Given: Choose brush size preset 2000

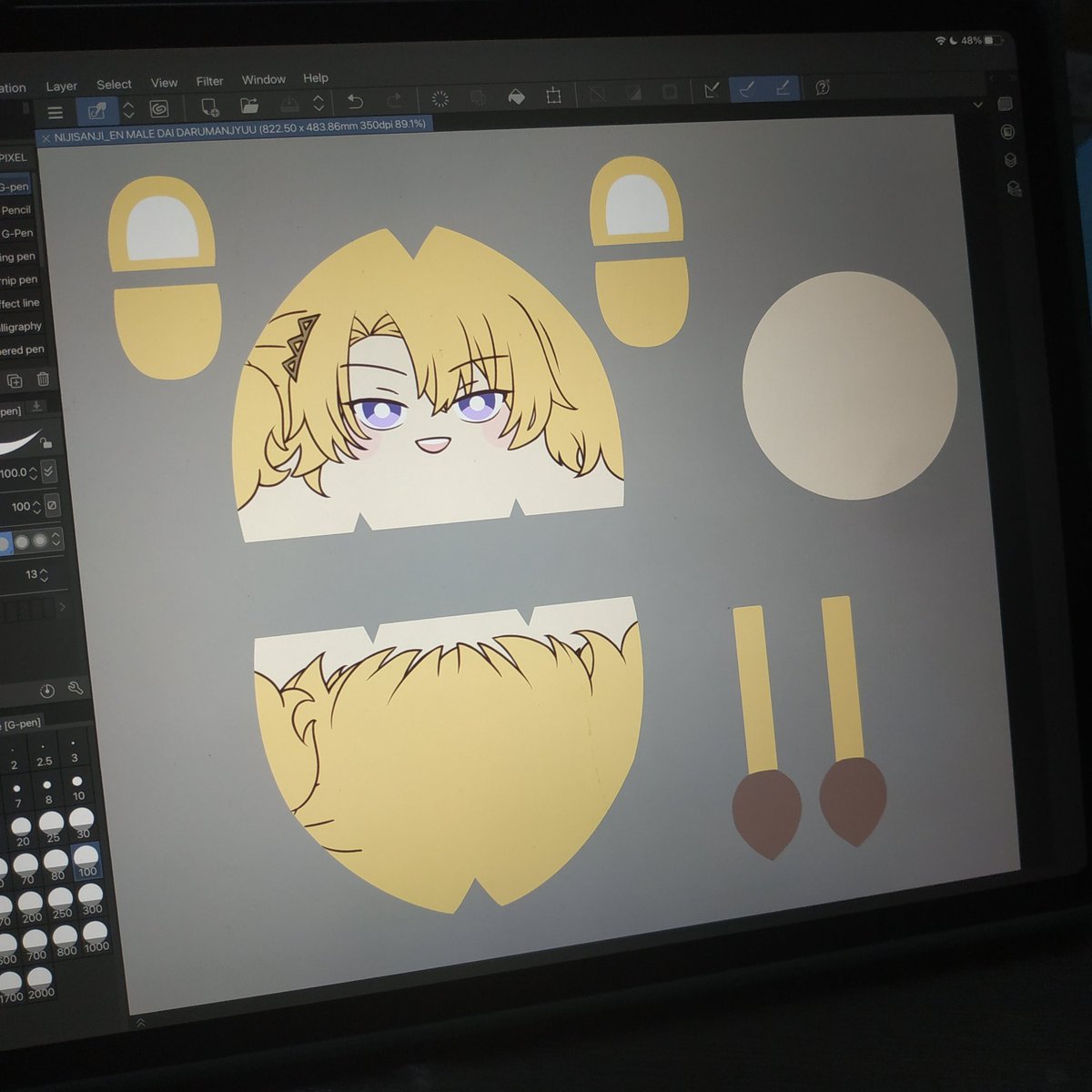Looking at the screenshot, I should point(40,984).
